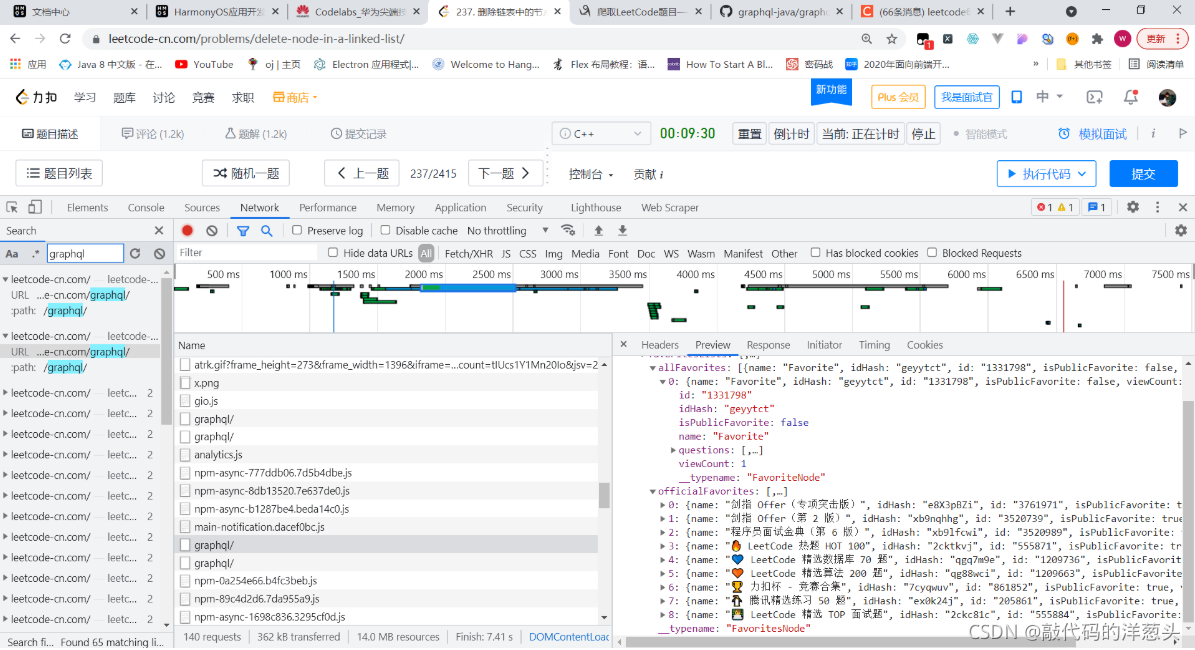Click the graphql search input field
Viewport: 1195px width, 650px height.
tap(85, 254)
